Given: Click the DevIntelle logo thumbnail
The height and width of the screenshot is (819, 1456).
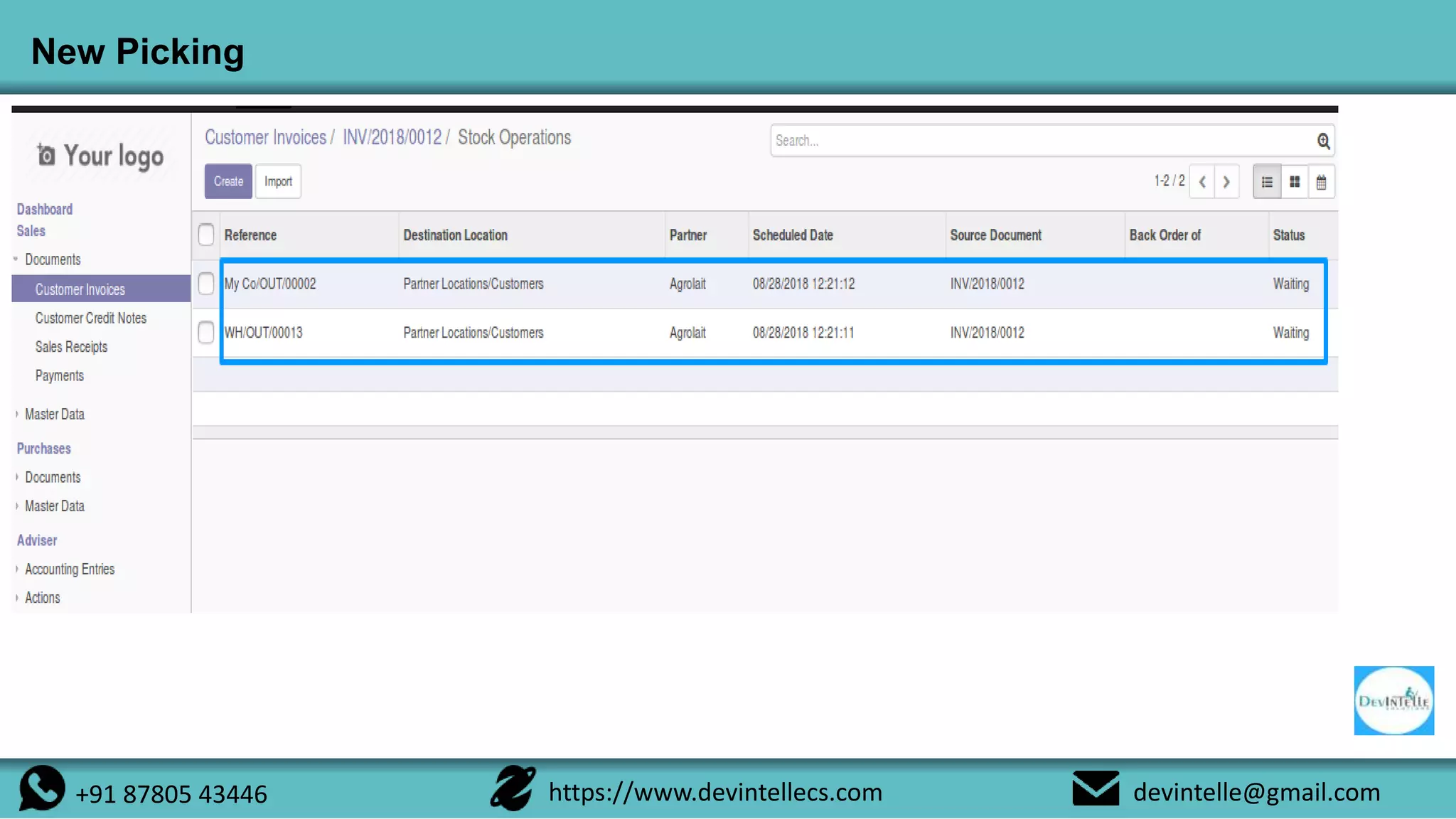Looking at the screenshot, I should click(x=1393, y=700).
